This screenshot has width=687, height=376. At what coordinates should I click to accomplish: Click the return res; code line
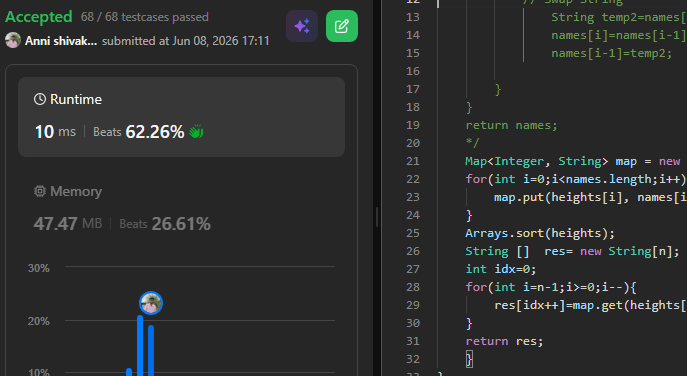point(504,341)
